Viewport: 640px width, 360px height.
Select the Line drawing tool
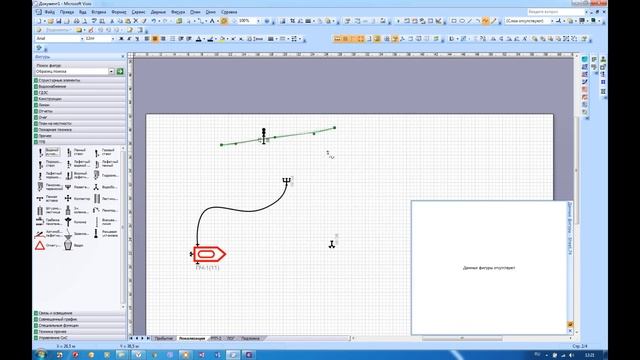point(469,21)
